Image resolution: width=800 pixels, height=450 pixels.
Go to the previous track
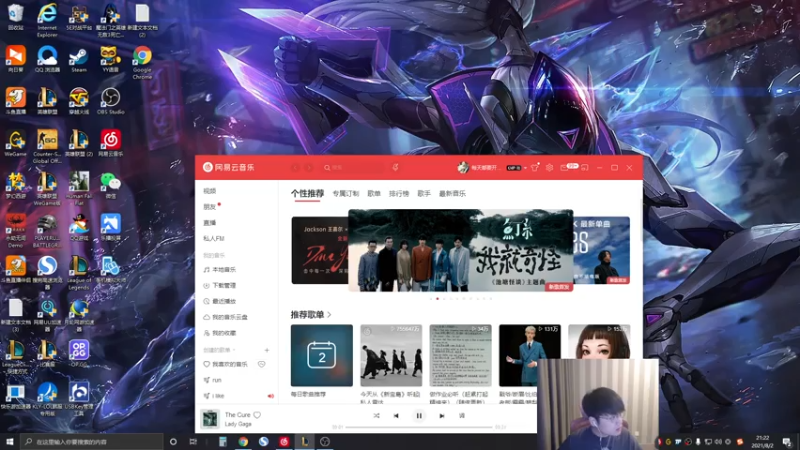[396, 416]
